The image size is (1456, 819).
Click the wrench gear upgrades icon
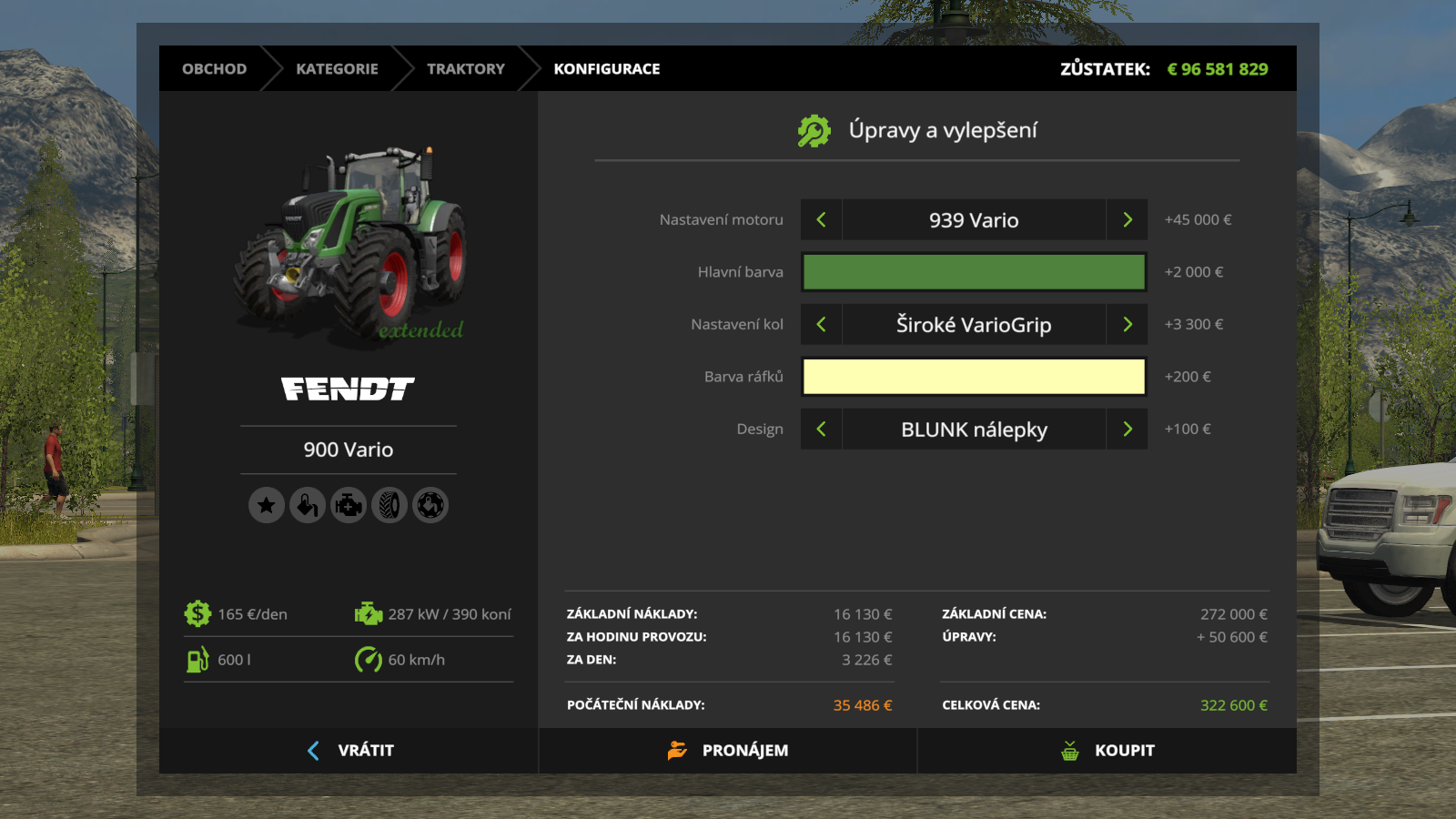tap(814, 131)
